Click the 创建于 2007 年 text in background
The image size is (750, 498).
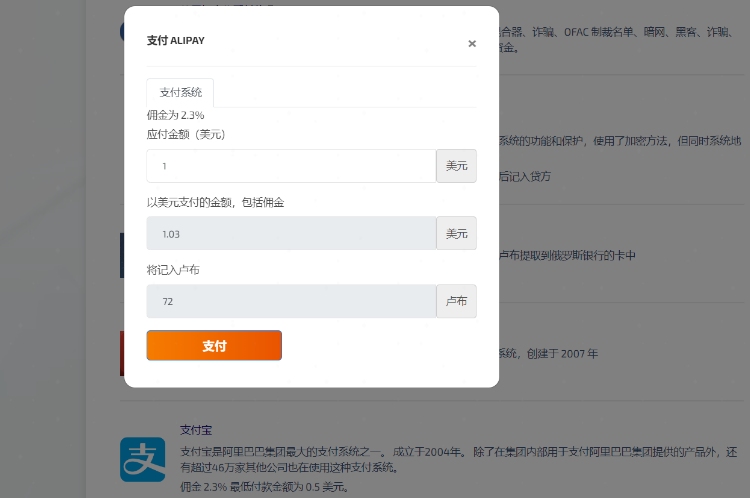562,354
